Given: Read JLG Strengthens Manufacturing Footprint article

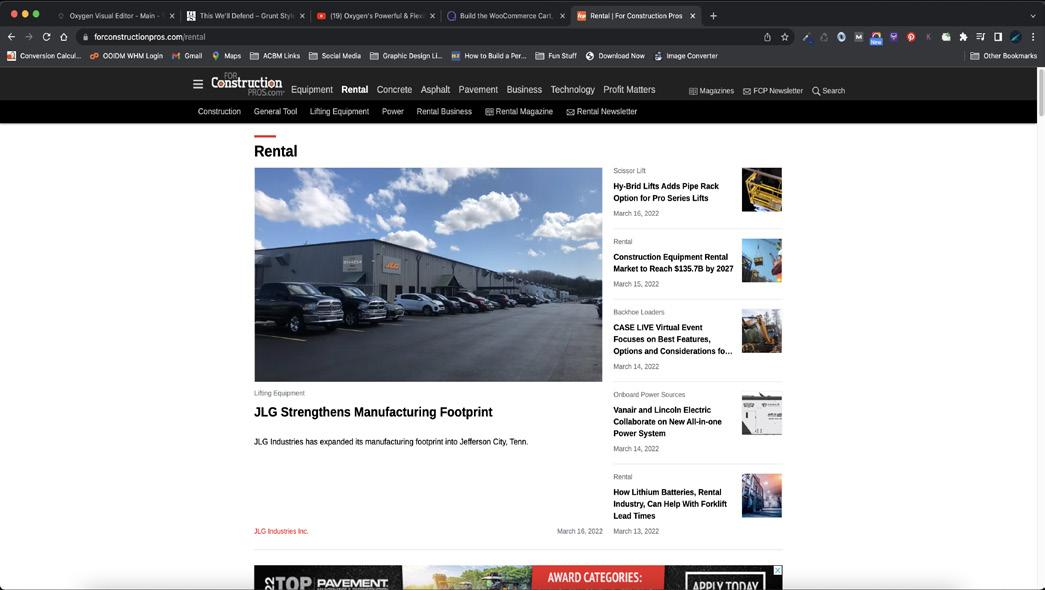Looking at the screenshot, I should (373, 412).
